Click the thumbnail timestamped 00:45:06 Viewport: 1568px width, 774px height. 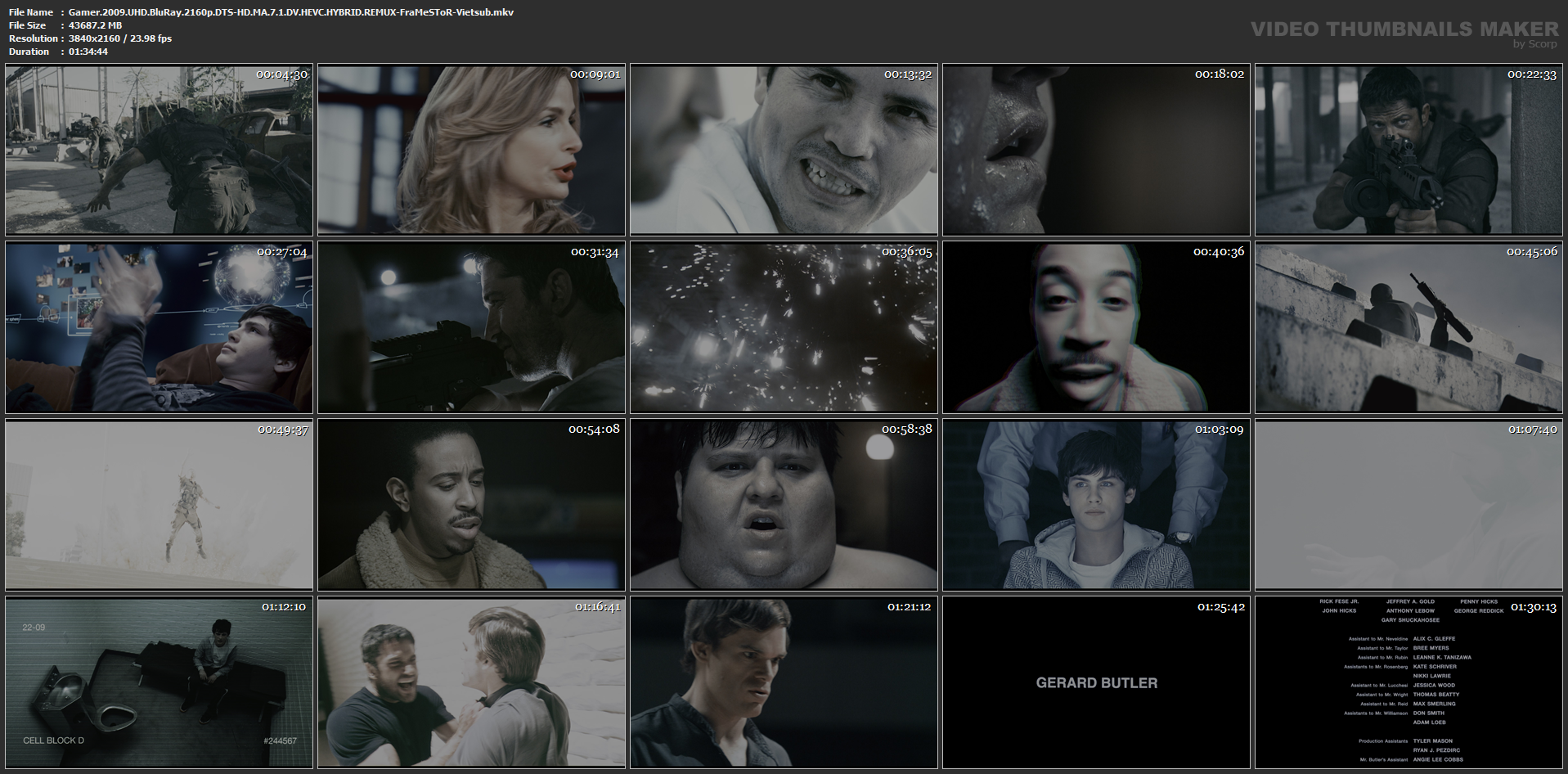[1409, 327]
